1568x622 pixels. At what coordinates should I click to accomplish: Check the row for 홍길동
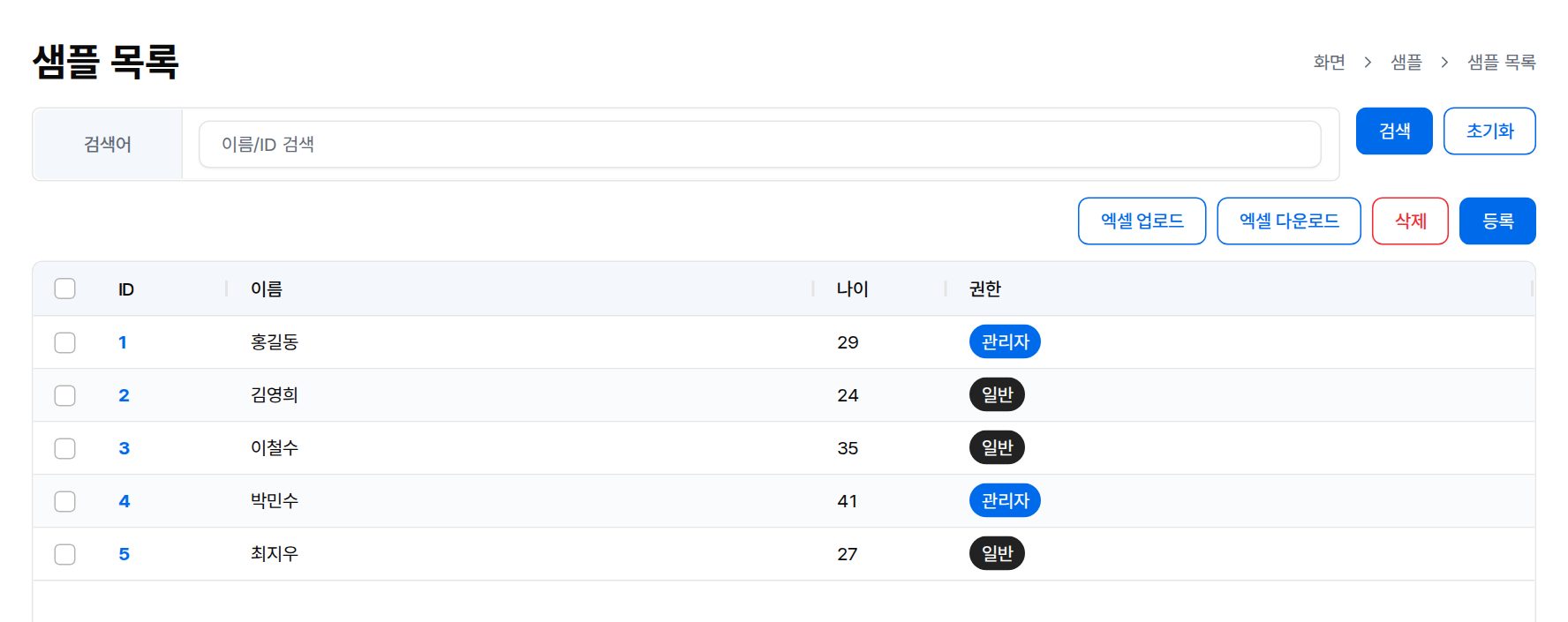64,342
